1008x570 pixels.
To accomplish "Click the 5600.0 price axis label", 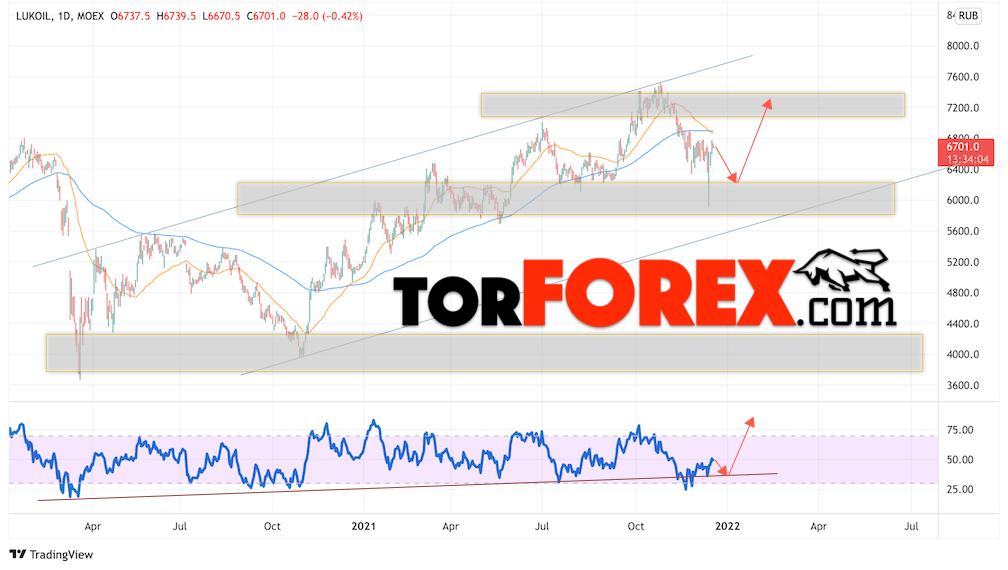I will pyautogui.click(x=962, y=231).
